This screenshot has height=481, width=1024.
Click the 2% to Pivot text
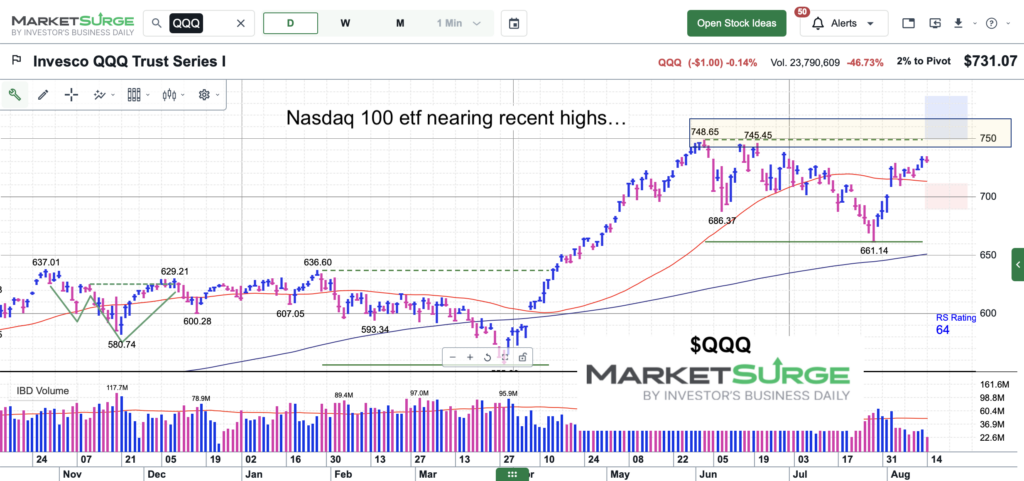coord(925,62)
